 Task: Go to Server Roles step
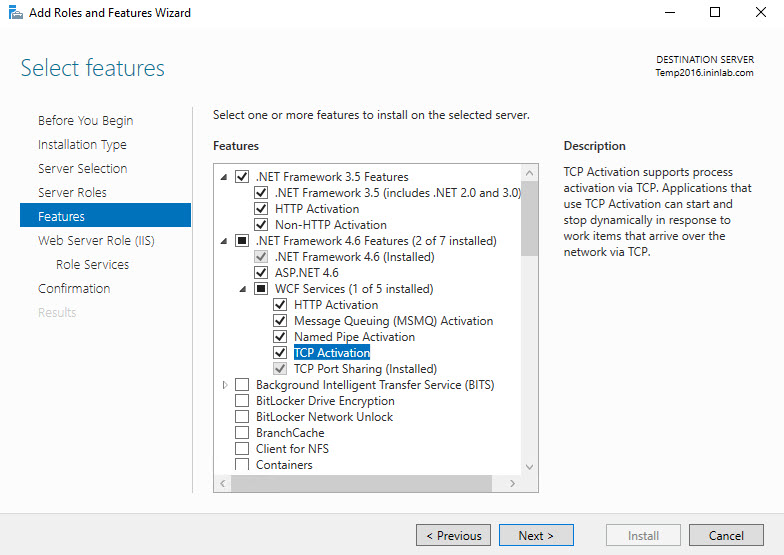[72, 192]
